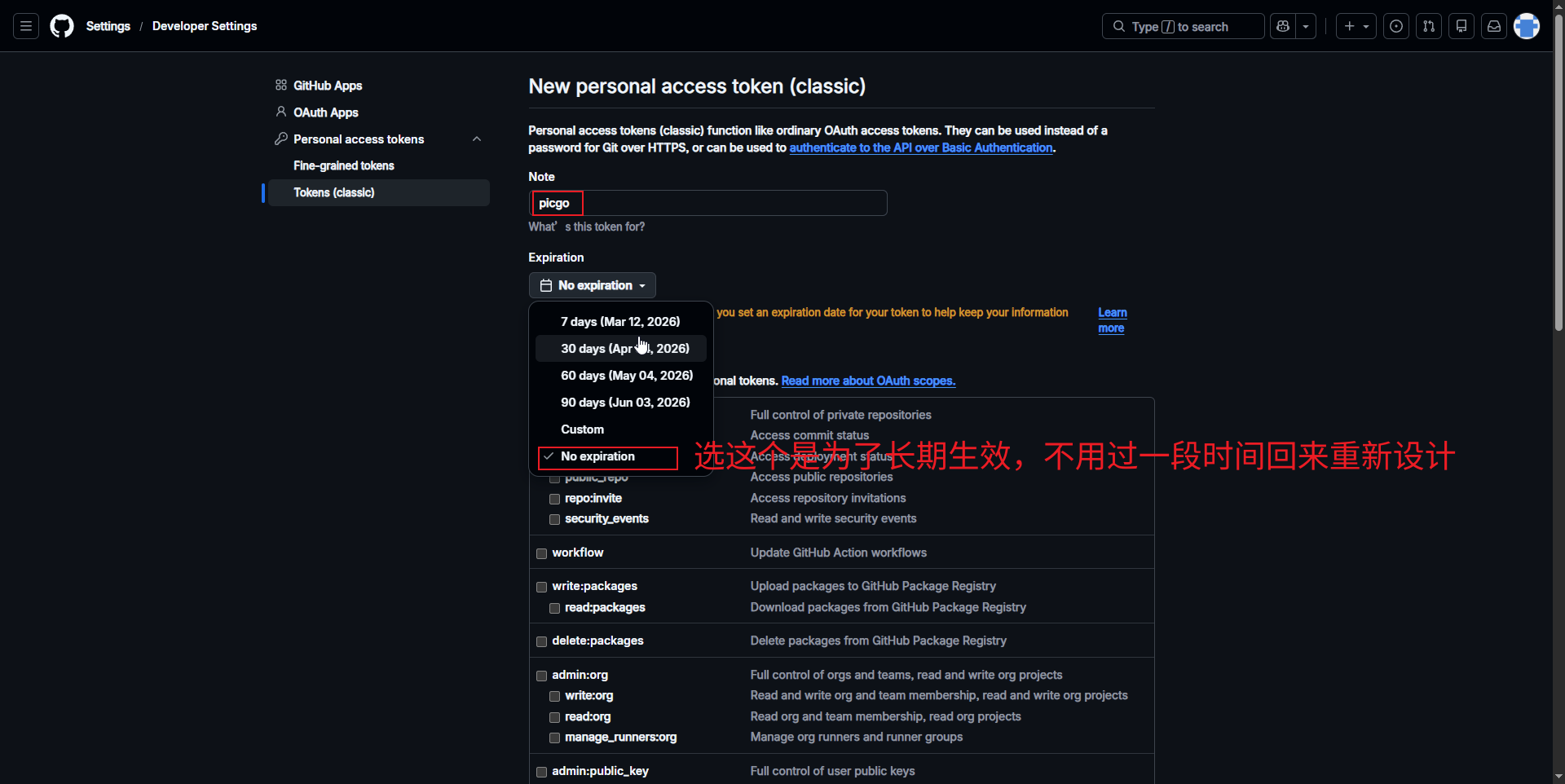Open repositories icon in header

[x=1461, y=26]
